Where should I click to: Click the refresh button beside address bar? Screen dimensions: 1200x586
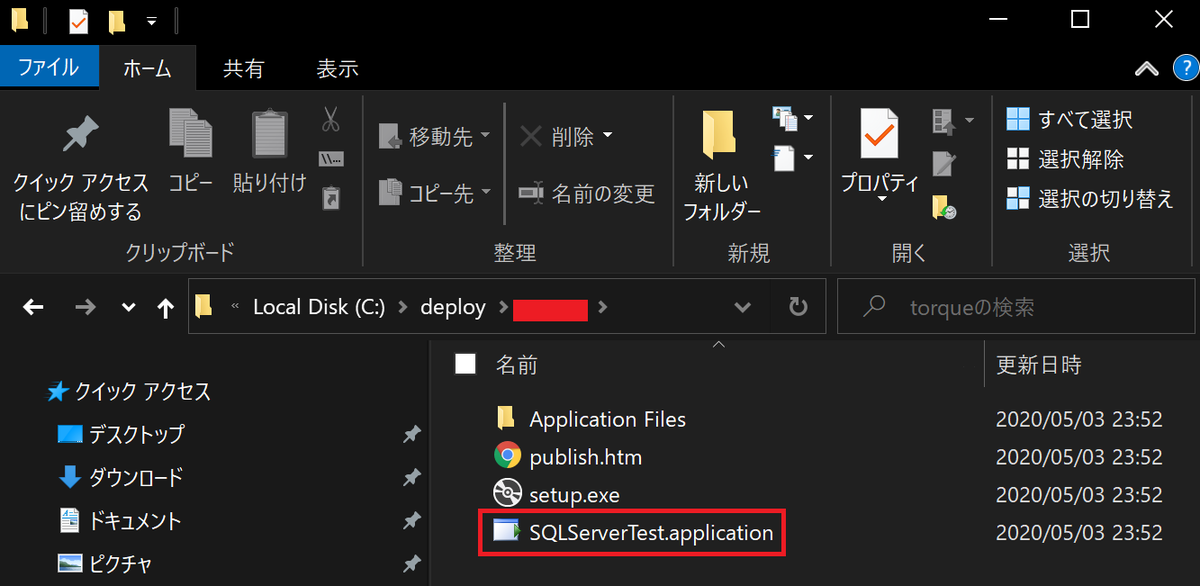798,307
